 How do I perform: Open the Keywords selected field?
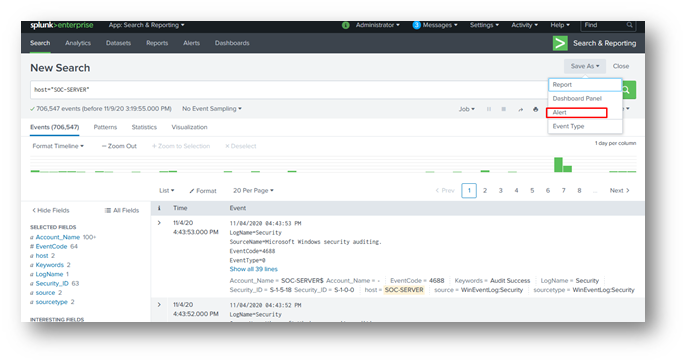(50, 265)
